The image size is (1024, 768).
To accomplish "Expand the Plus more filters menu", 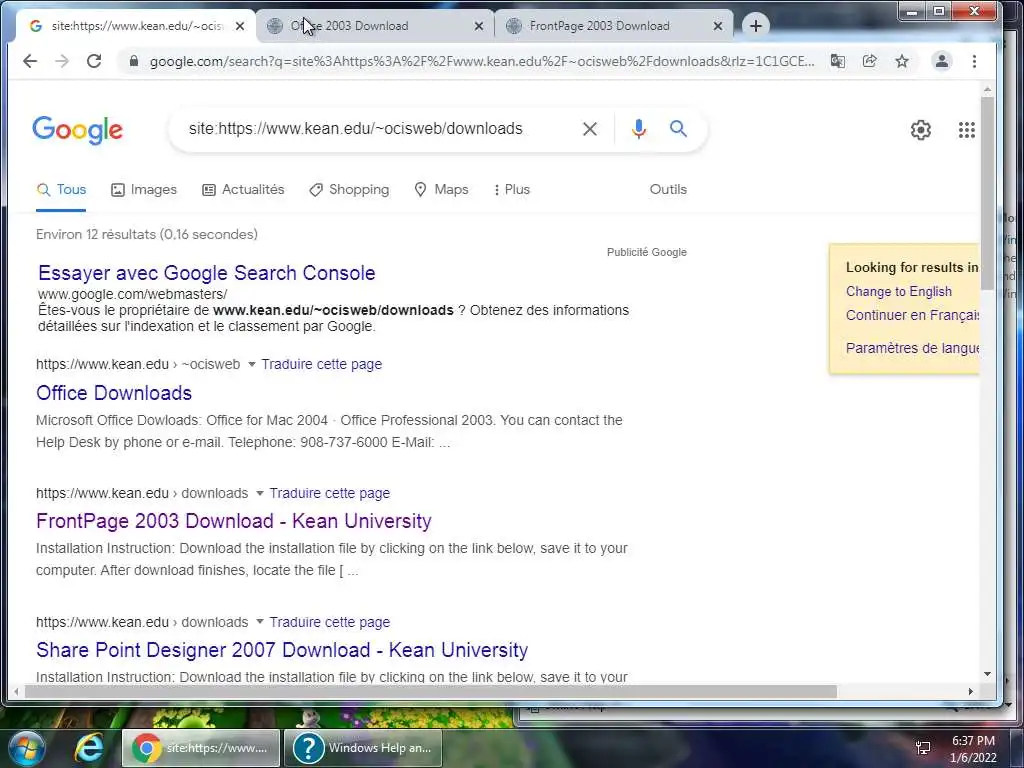I will point(511,189).
